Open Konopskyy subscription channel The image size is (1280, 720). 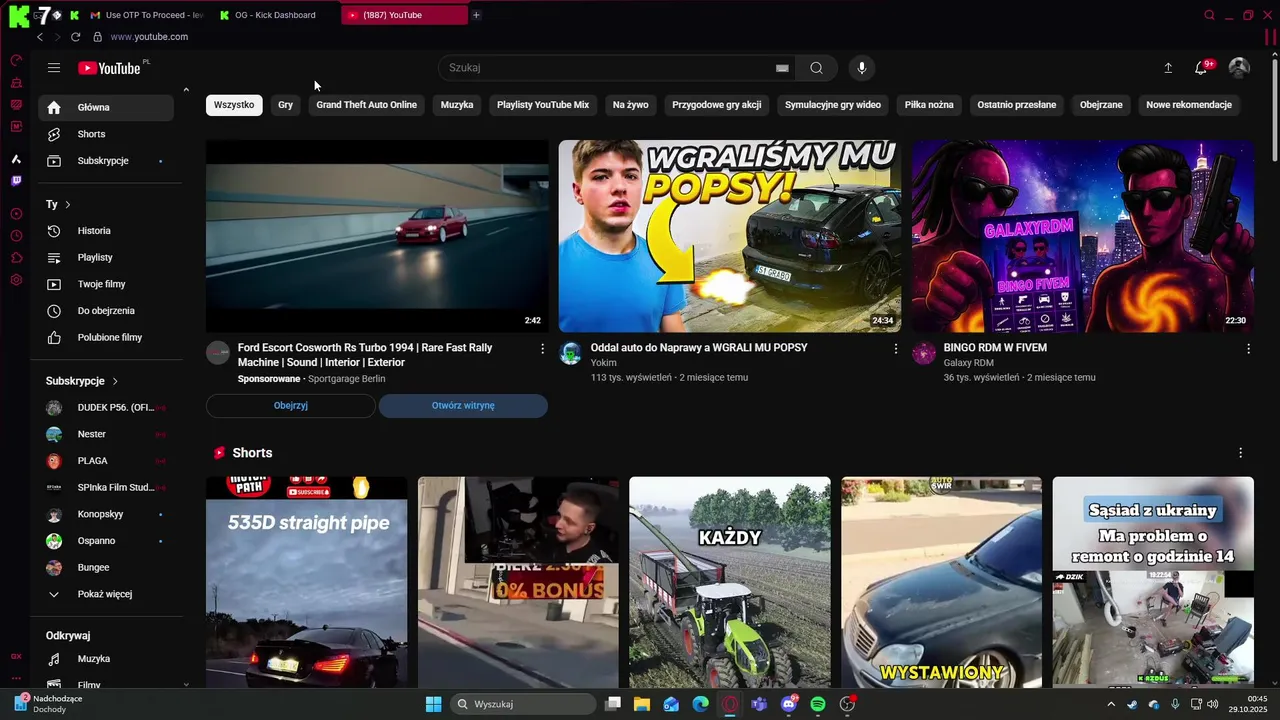(106, 514)
